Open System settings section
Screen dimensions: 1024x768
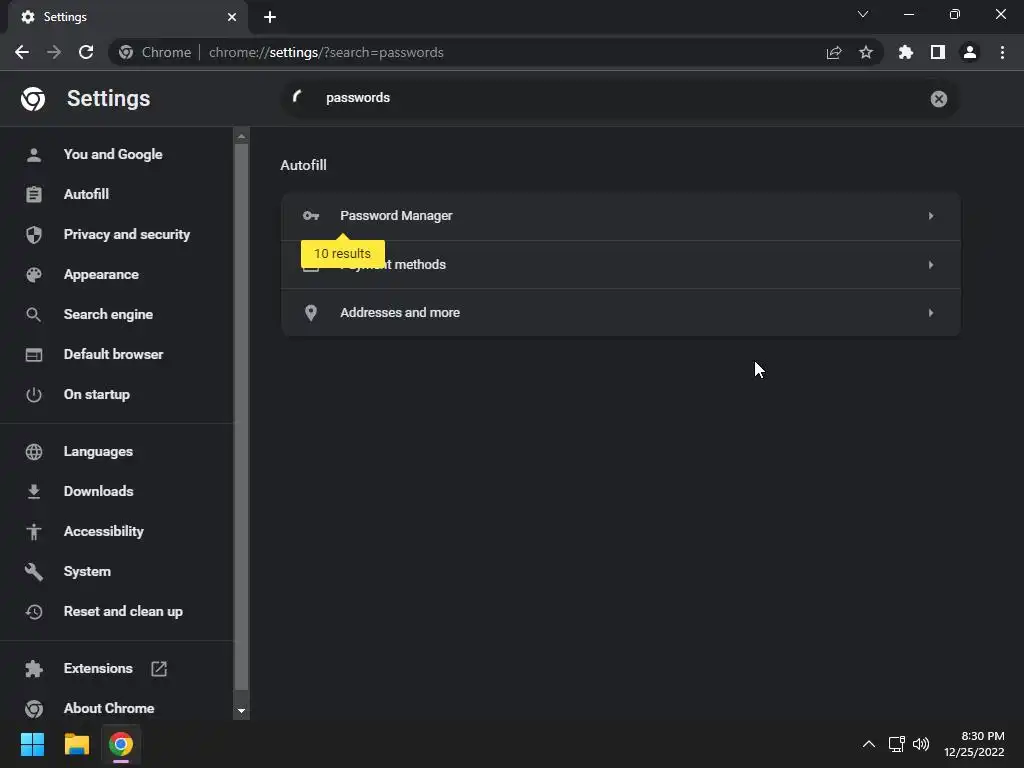click(87, 571)
